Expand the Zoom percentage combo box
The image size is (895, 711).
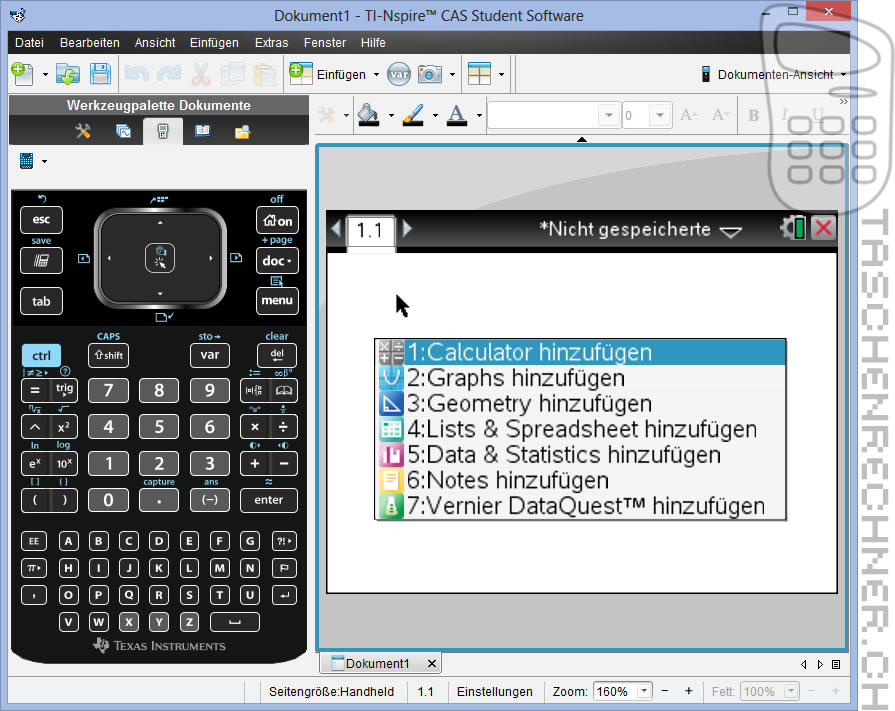coord(644,691)
